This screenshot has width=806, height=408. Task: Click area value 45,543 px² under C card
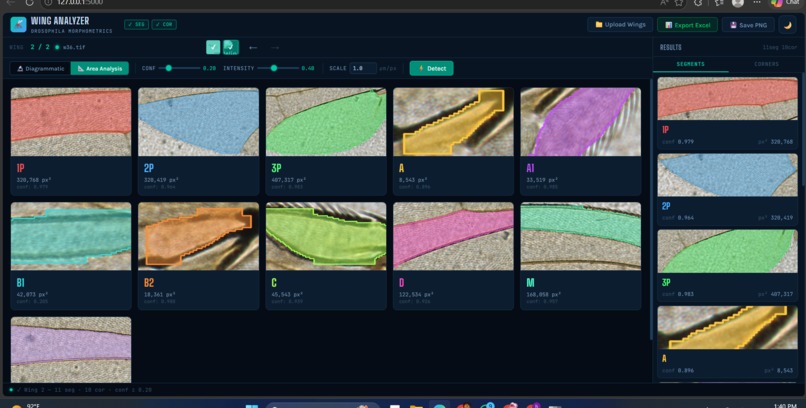(x=287, y=295)
